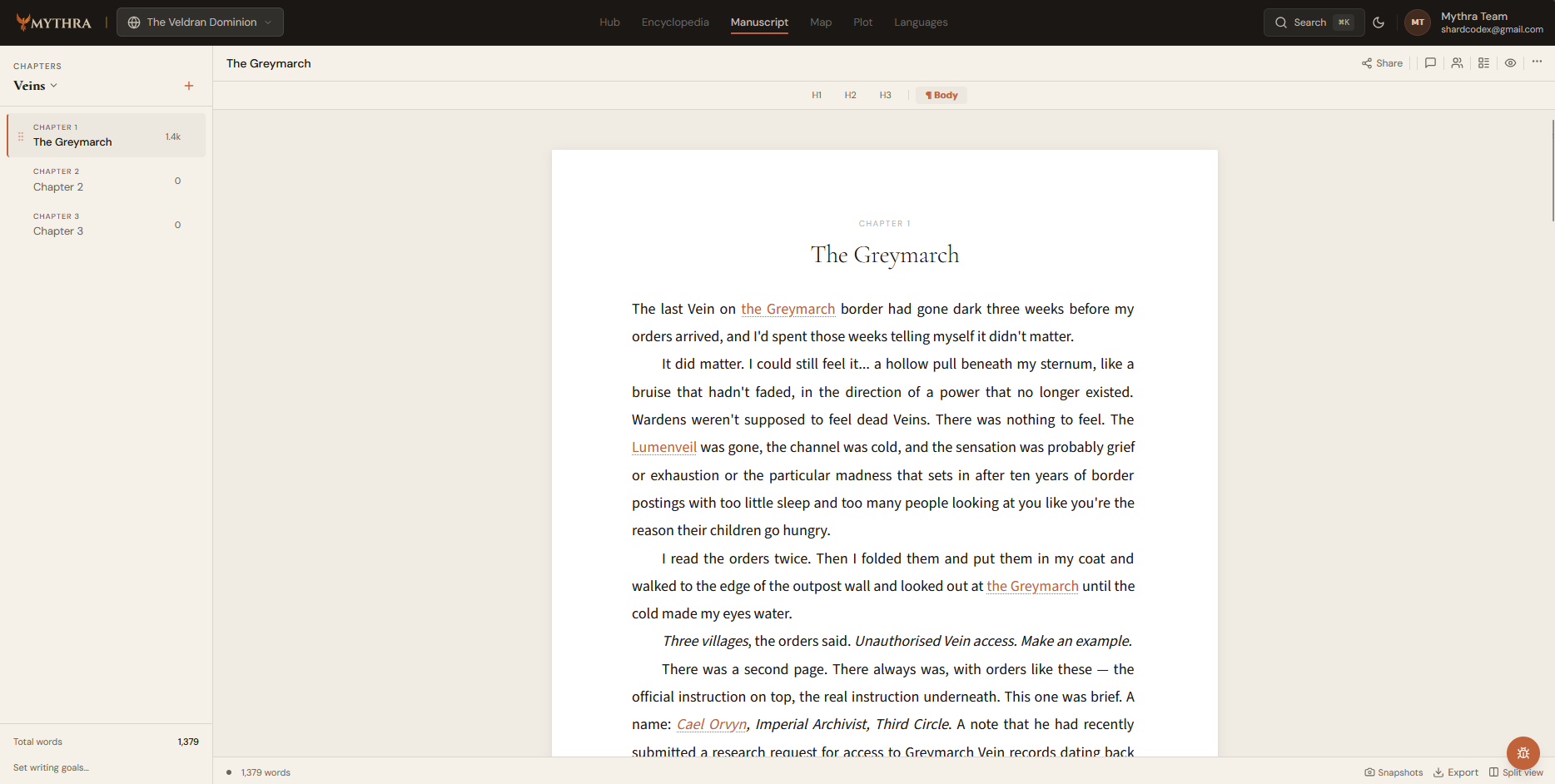
Task: Add a new chapter with plus icon
Action: (x=189, y=86)
